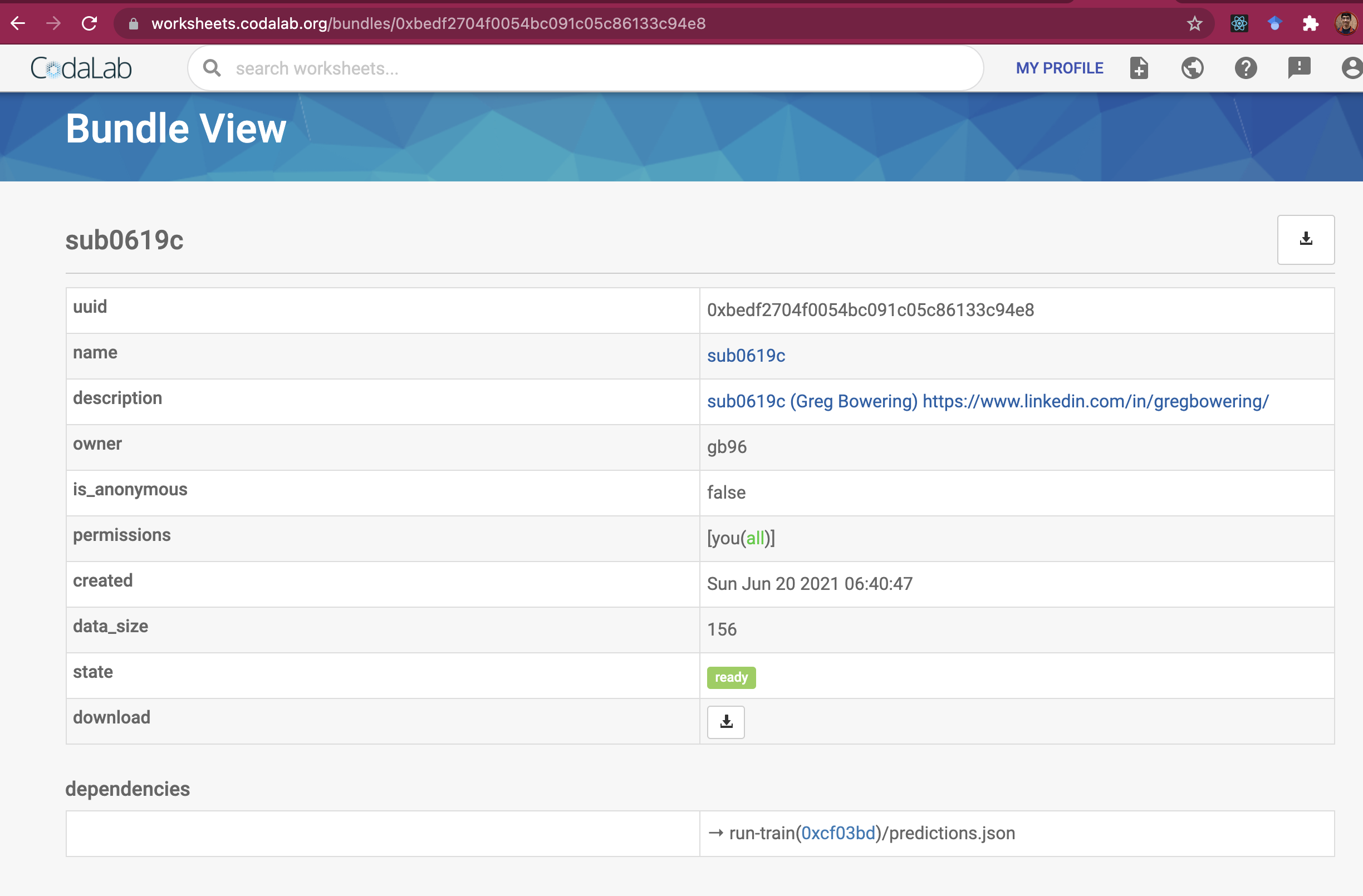The width and height of the screenshot is (1363, 896).
Task: Follow the 0xcf03bd dependency link
Action: pos(838,833)
